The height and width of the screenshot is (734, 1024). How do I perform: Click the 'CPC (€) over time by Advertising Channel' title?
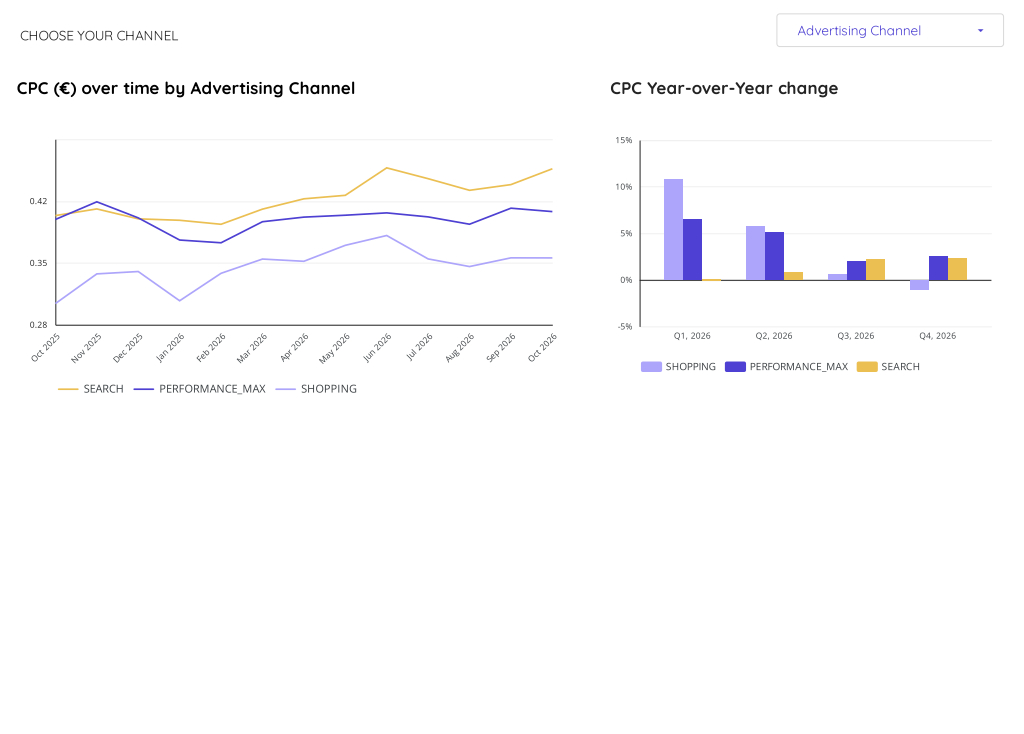[x=186, y=88]
